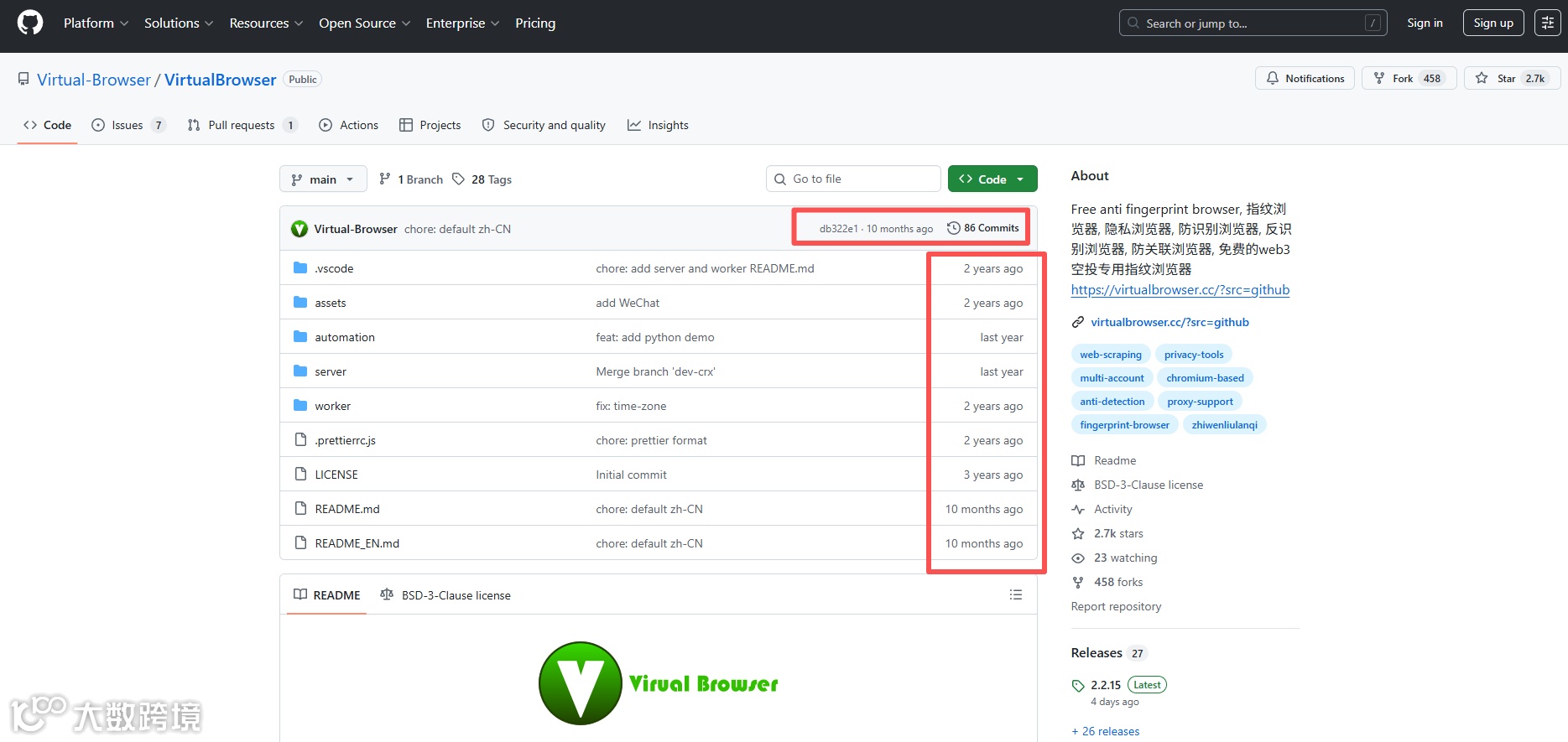Open the Readme sidebar link

1104,460
